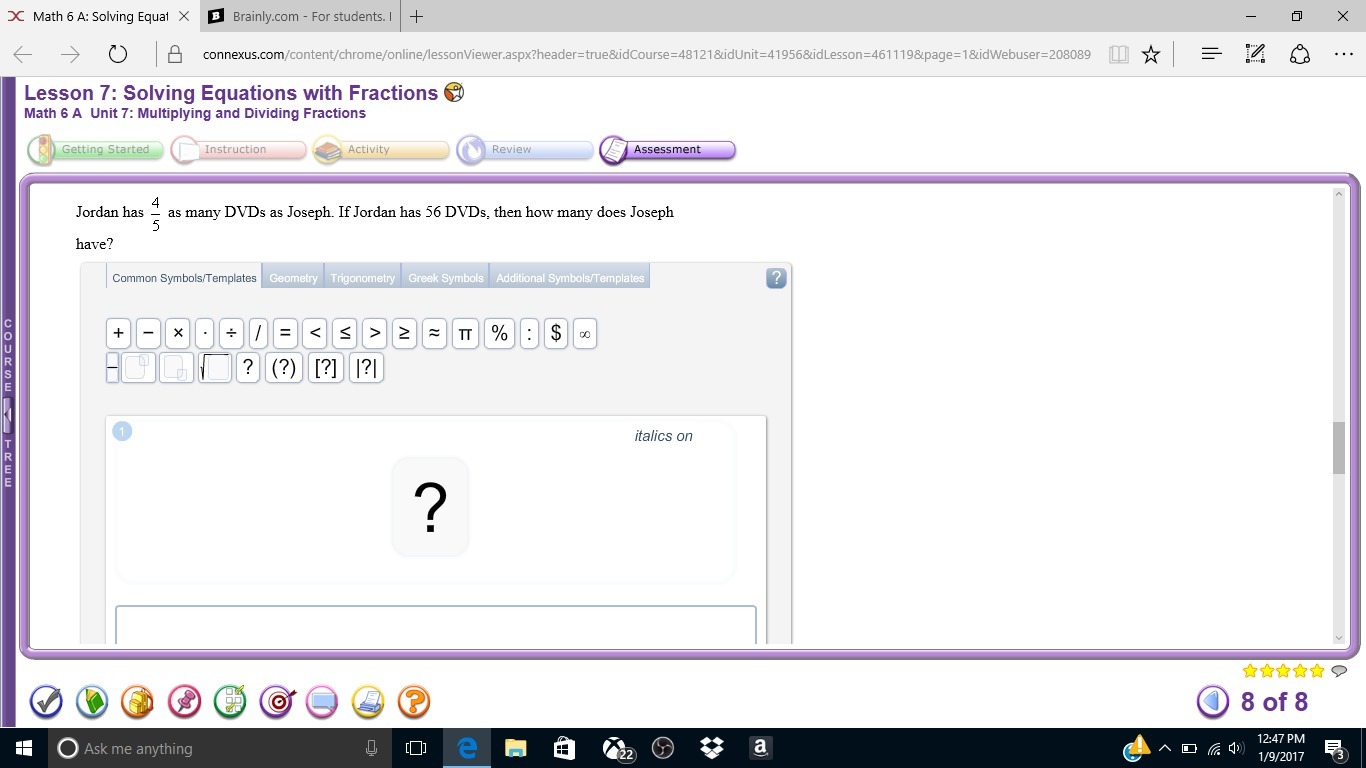Image resolution: width=1366 pixels, height=768 pixels.
Task: Insert the infinity symbol
Action: click(x=585, y=333)
